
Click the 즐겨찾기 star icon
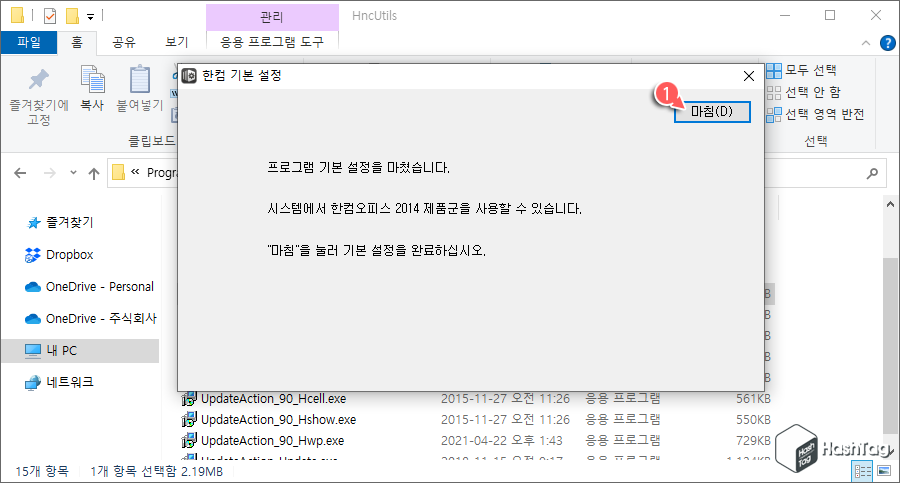[x=33, y=223]
